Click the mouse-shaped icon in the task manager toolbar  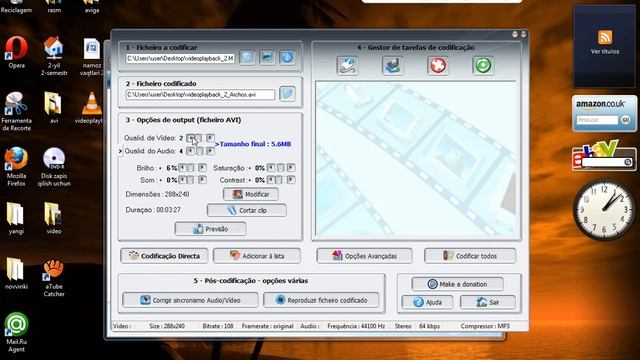pyautogui.click(x=348, y=66)
